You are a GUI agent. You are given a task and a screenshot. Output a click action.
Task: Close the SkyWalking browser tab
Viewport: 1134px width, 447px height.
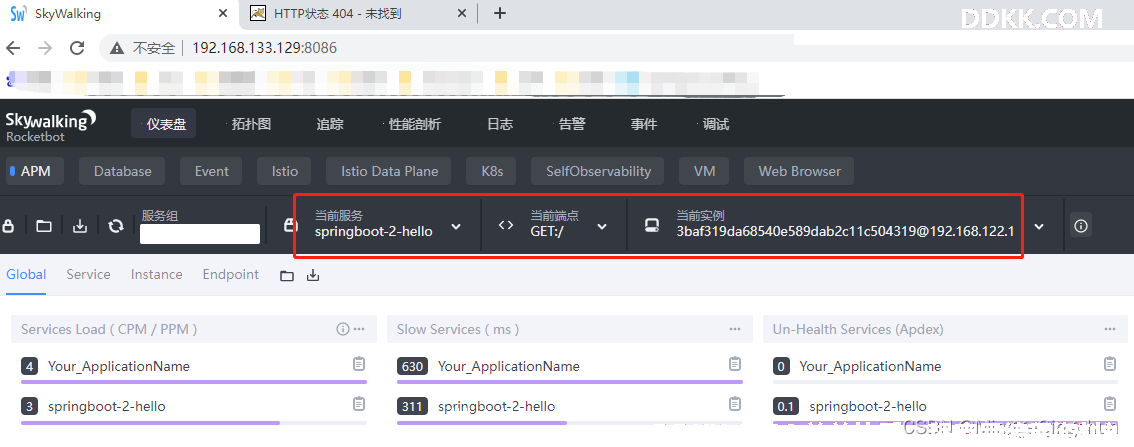pos(224,13)
